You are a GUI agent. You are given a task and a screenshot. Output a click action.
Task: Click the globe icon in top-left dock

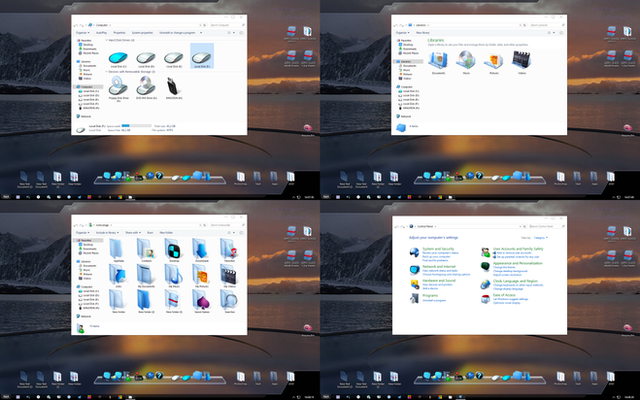(x=150, y=176)
